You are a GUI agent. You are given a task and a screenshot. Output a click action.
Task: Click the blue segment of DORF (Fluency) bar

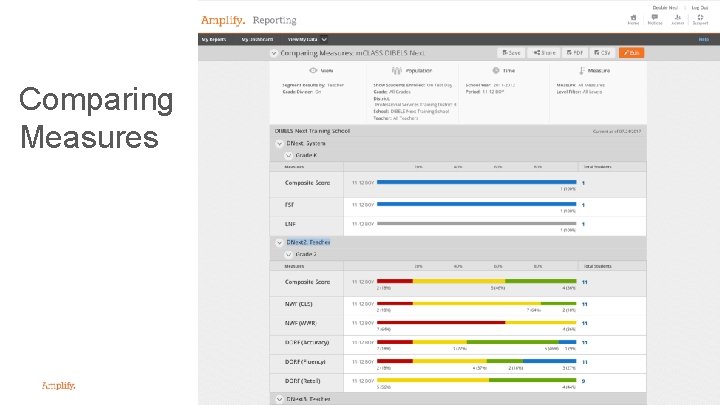(x=549, y=361)
